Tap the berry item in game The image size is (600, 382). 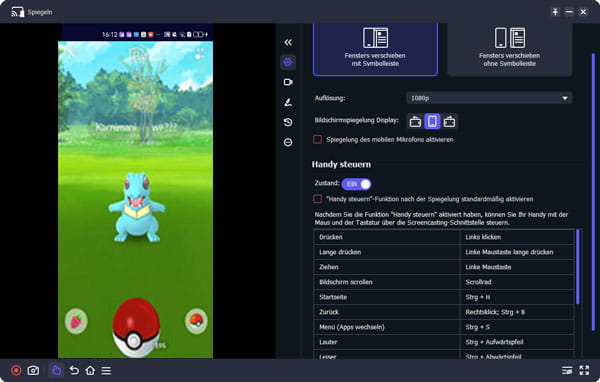point(76,321)
